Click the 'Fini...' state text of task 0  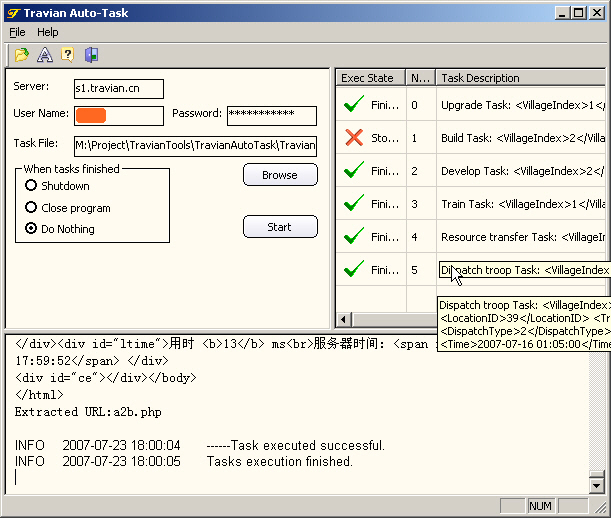(385, 105)
